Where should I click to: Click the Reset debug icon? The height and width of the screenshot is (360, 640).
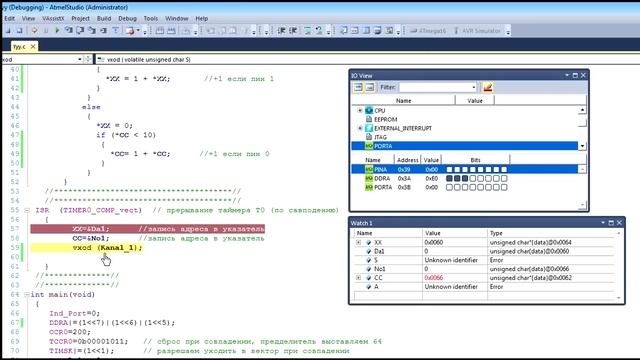[116, 30]
